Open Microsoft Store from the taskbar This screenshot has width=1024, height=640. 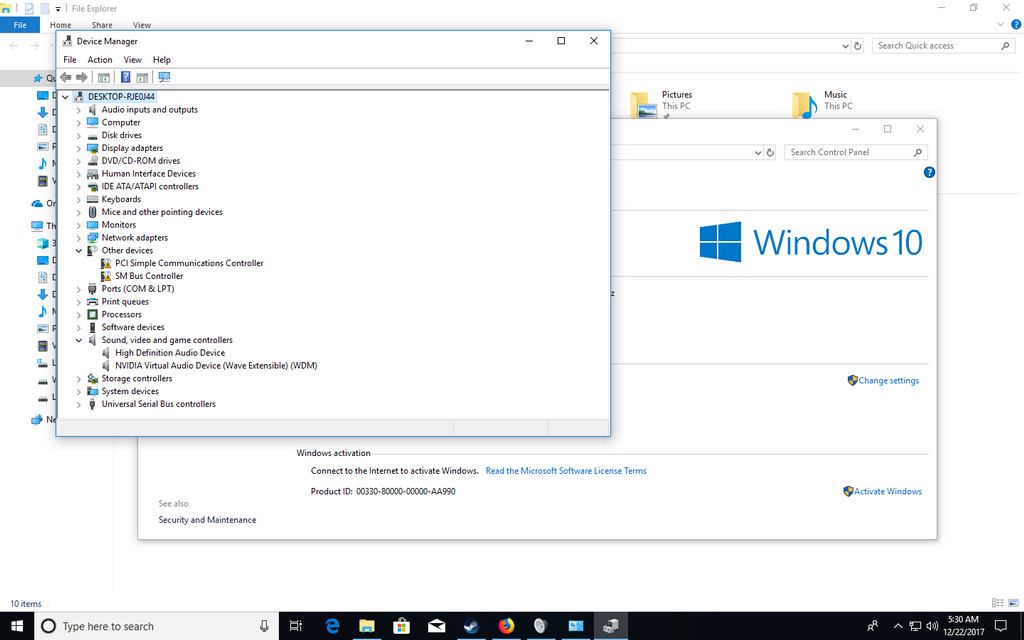402,626
